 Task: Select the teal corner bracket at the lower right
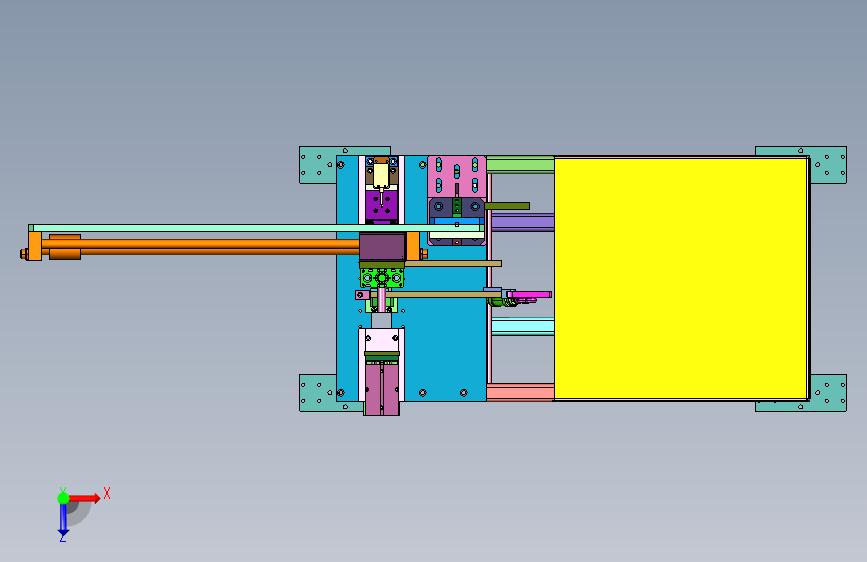[x=828, y=394]
